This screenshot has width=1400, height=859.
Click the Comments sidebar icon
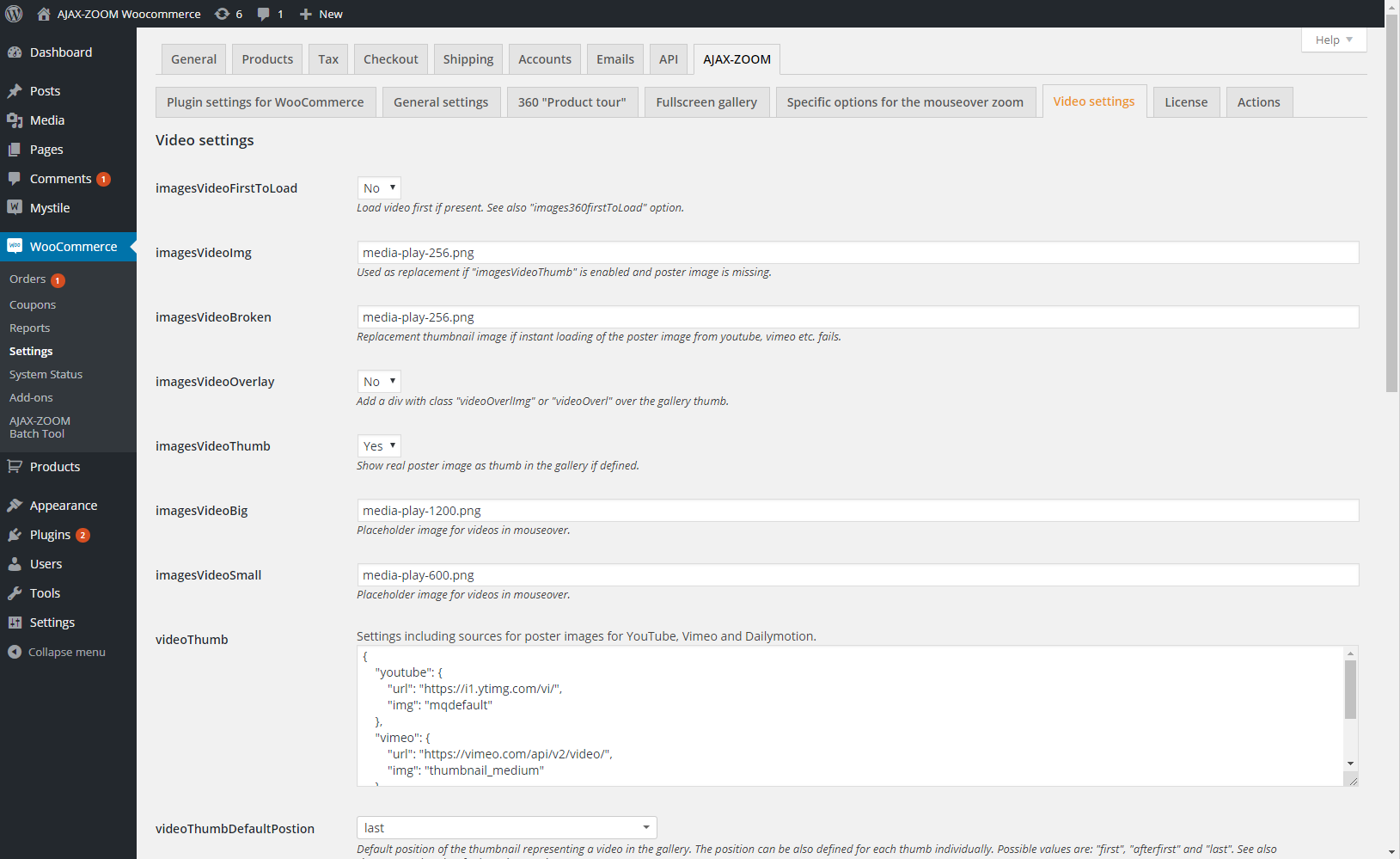[x=15, y=179]
